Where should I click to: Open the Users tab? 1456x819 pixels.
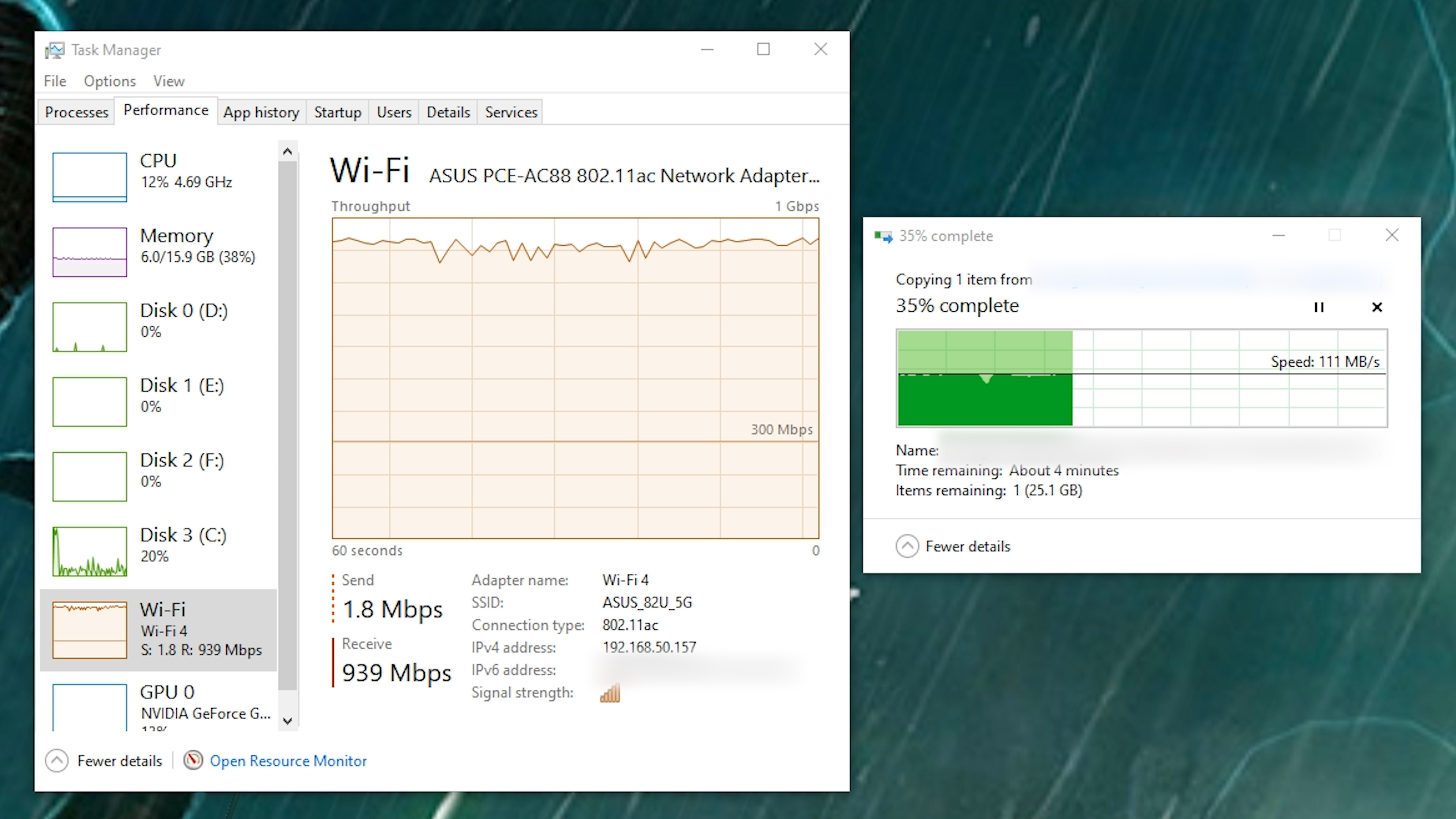click(394, 112)
